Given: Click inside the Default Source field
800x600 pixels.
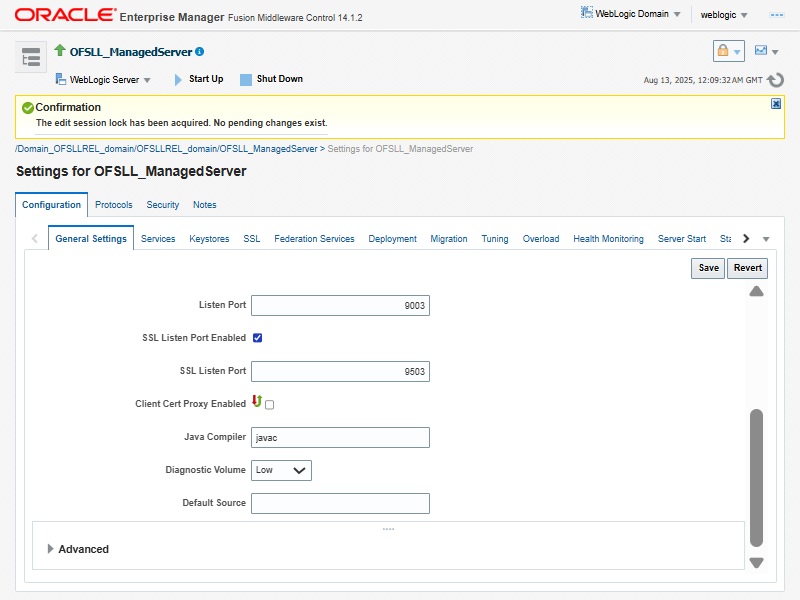Looking at the screenshot, I should pyautogui.click(x=340, y=503).
